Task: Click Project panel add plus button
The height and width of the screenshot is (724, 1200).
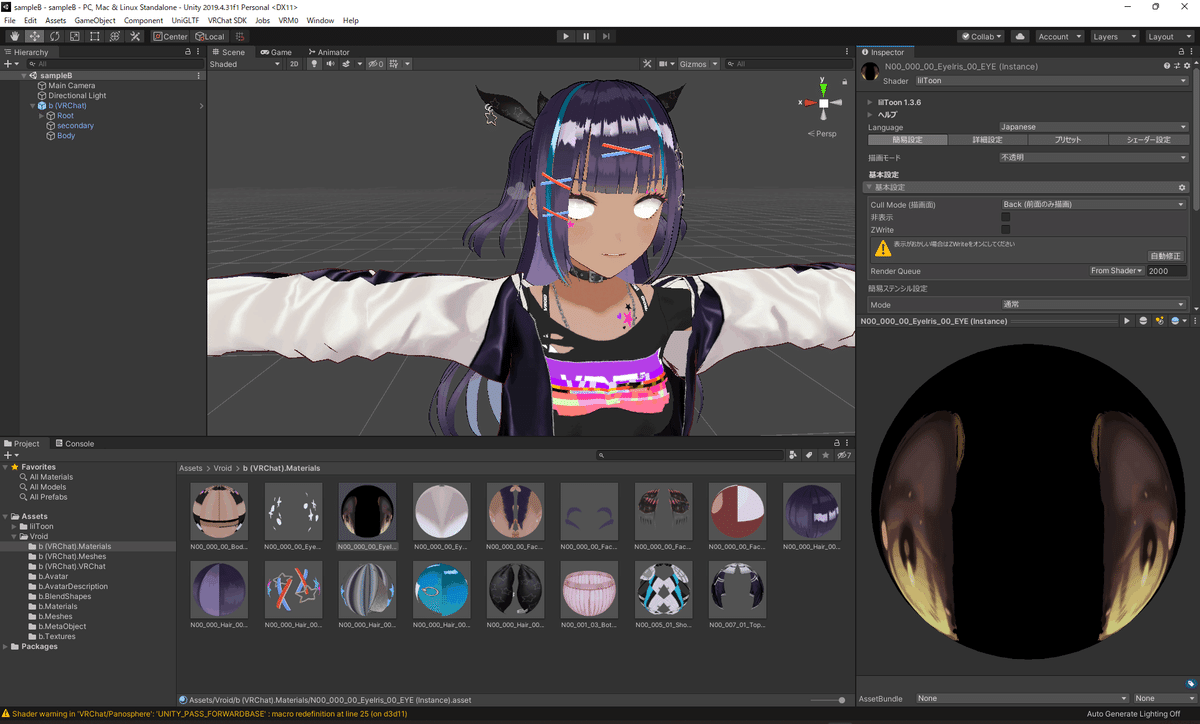Action: (x=10, y=455)
